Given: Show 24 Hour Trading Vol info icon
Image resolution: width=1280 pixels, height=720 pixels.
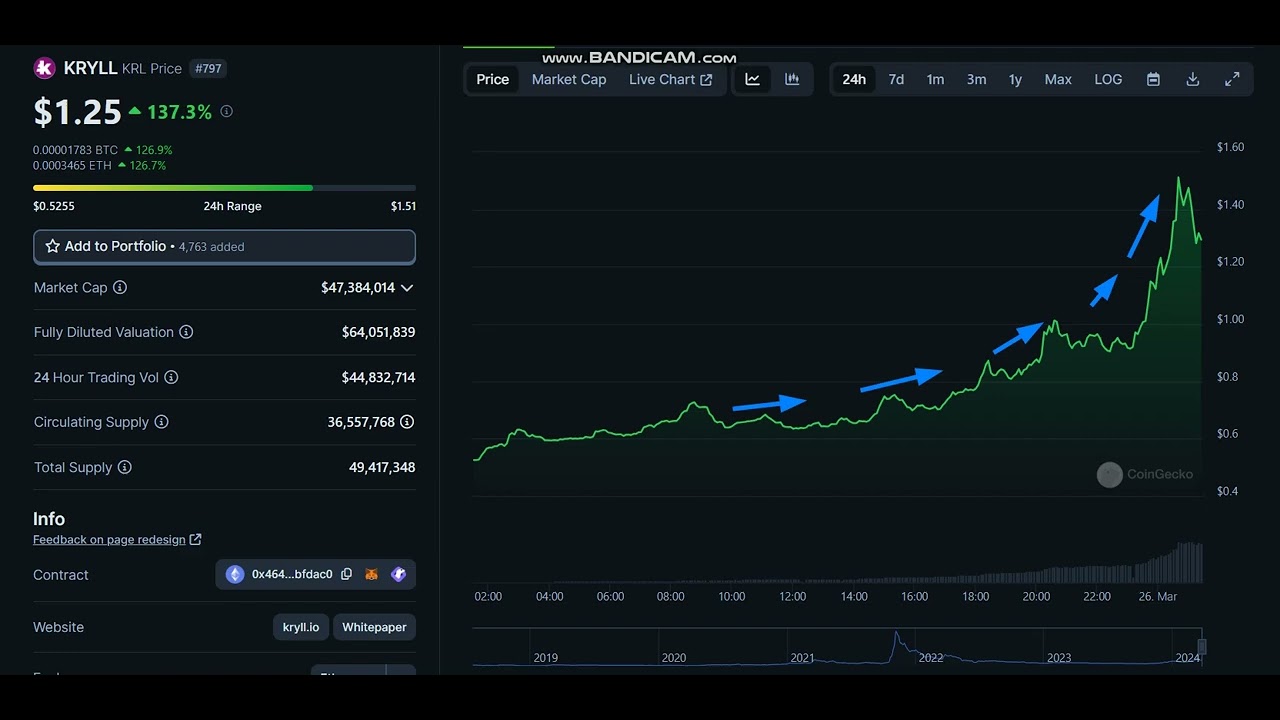Looking at the screenshot, I should click(171, 377).
